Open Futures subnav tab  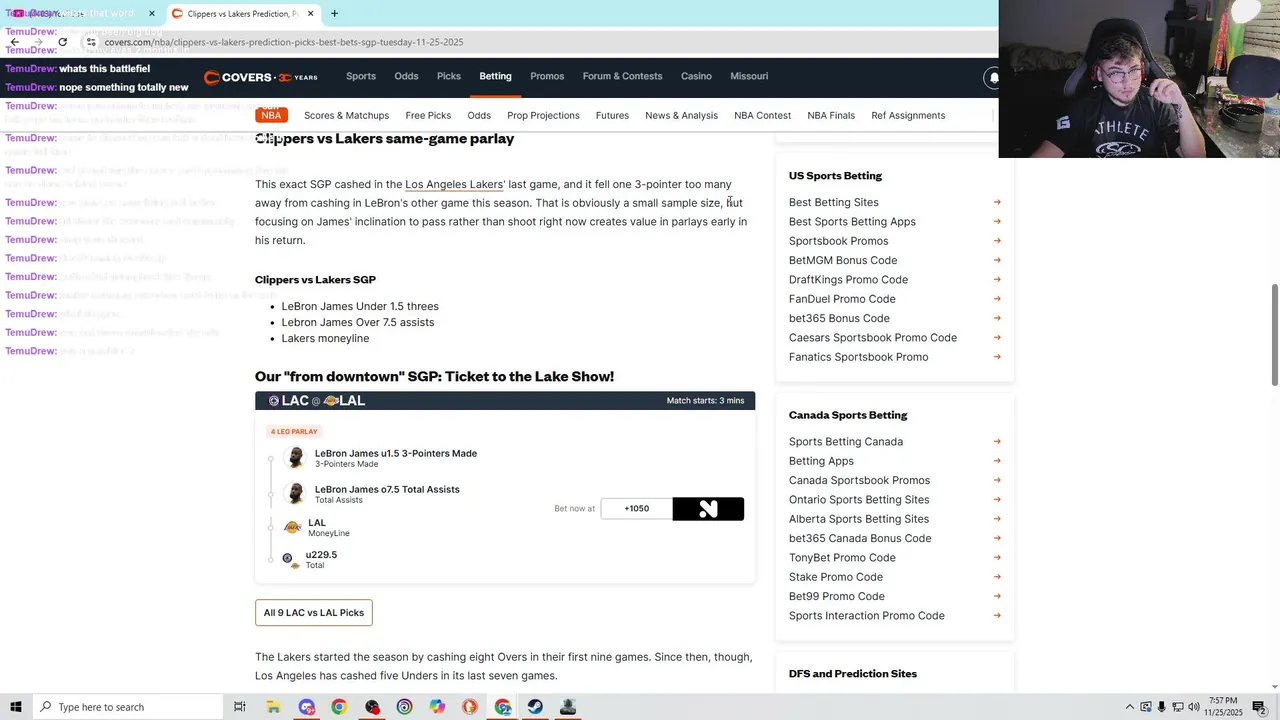coord(612,116)
